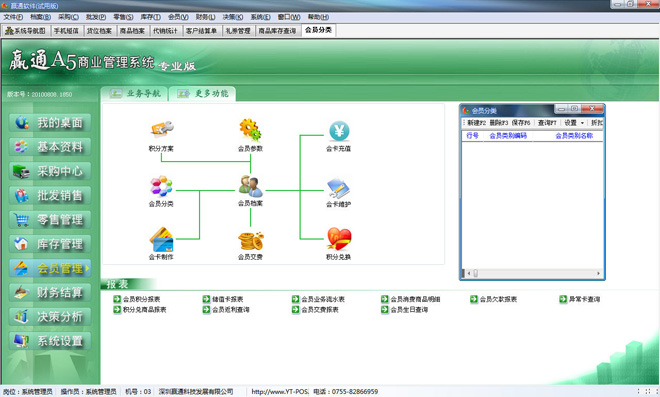Click the green arrow beside 会员积分报表
Viewport: 660px width, 397px height.
tap(117, 299)
